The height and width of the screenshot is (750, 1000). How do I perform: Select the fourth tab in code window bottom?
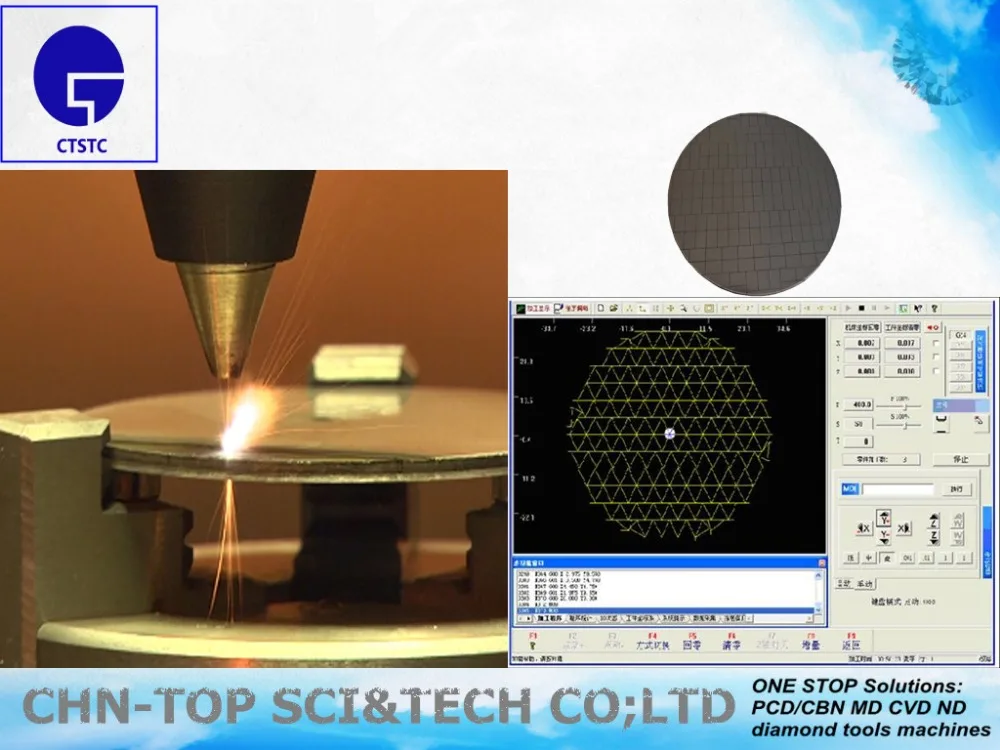pyautogui.click(x=640, y=618)
